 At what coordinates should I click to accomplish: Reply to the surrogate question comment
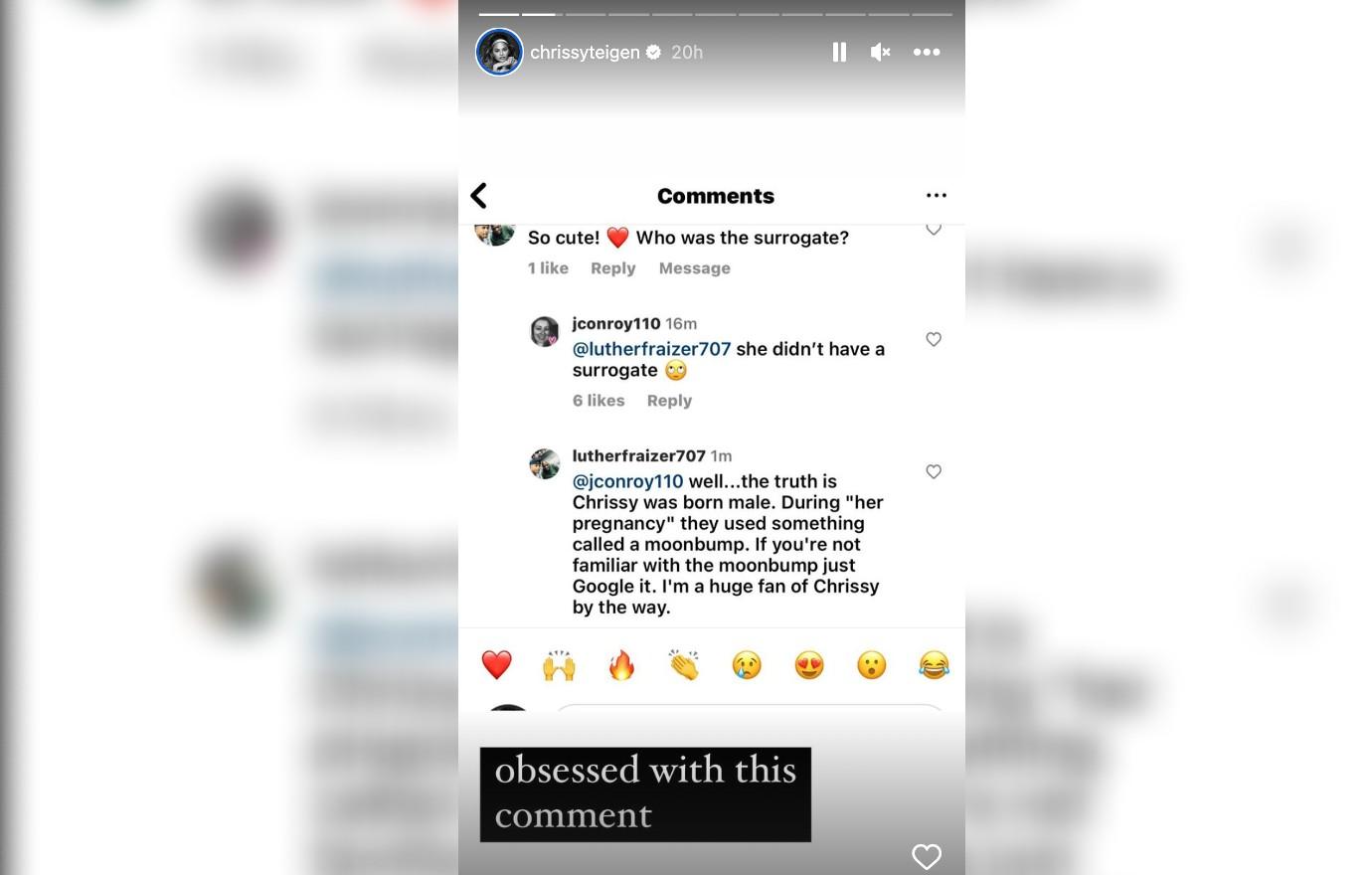(x=612, y=268)
